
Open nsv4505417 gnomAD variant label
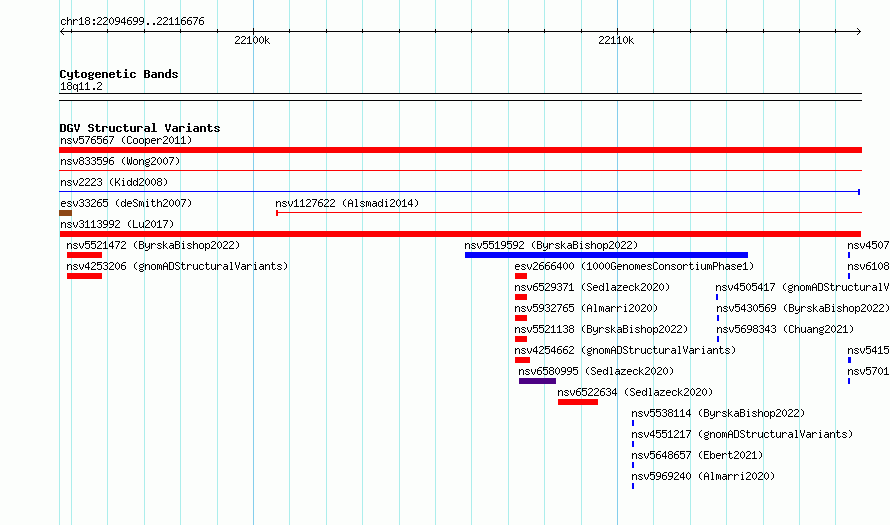802,287
